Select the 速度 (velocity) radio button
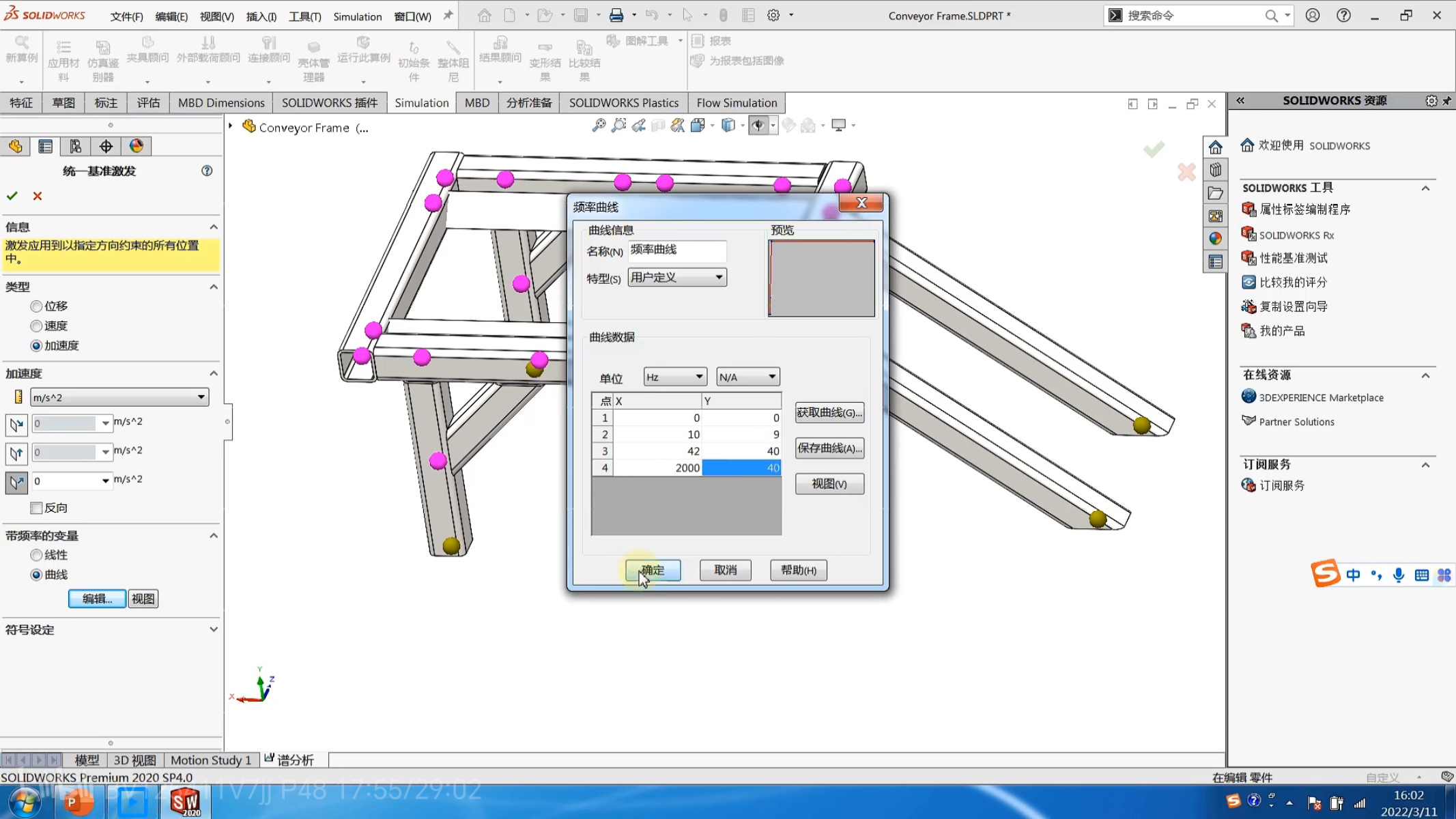The width and height of the screenshot is (1456, 819). (37, 326)
